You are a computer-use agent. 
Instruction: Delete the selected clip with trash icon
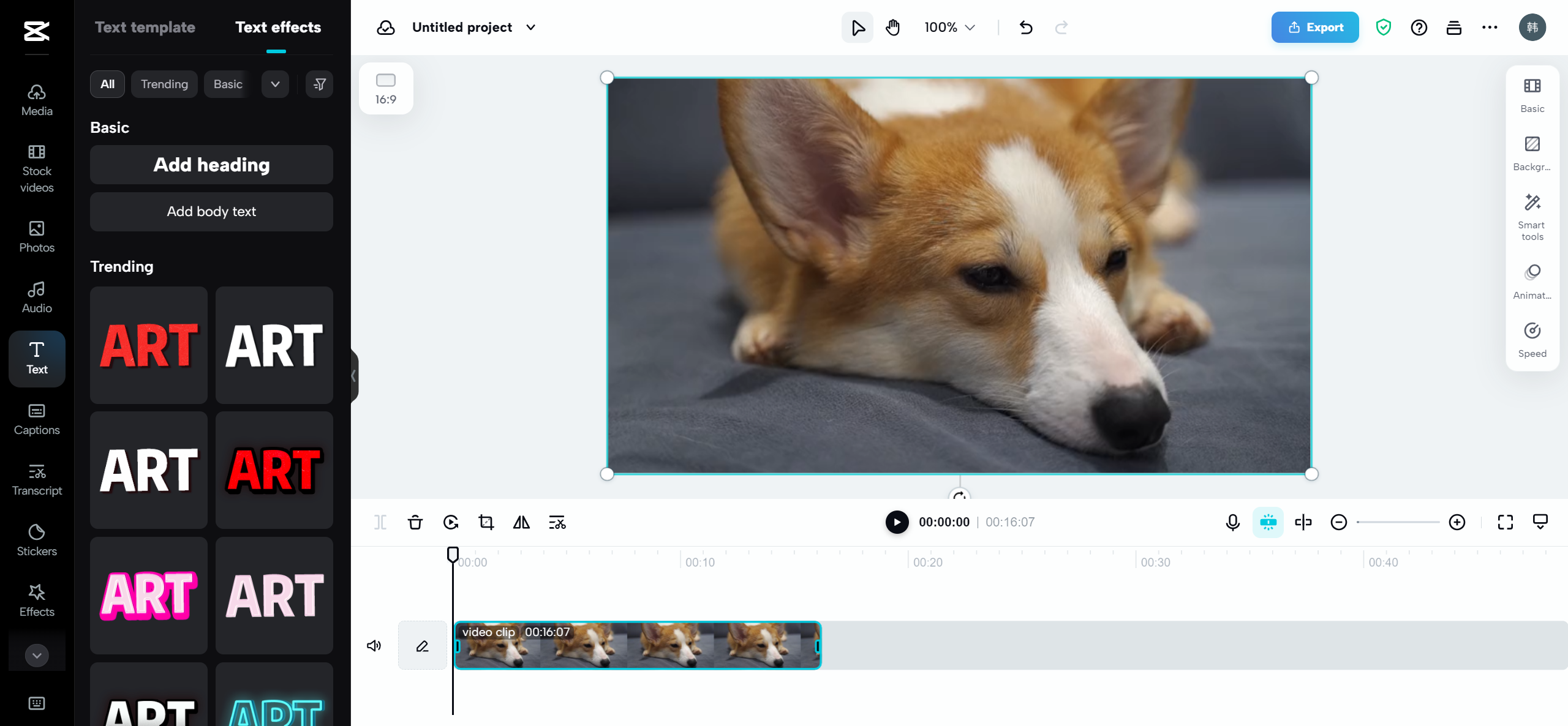(415, 522)
